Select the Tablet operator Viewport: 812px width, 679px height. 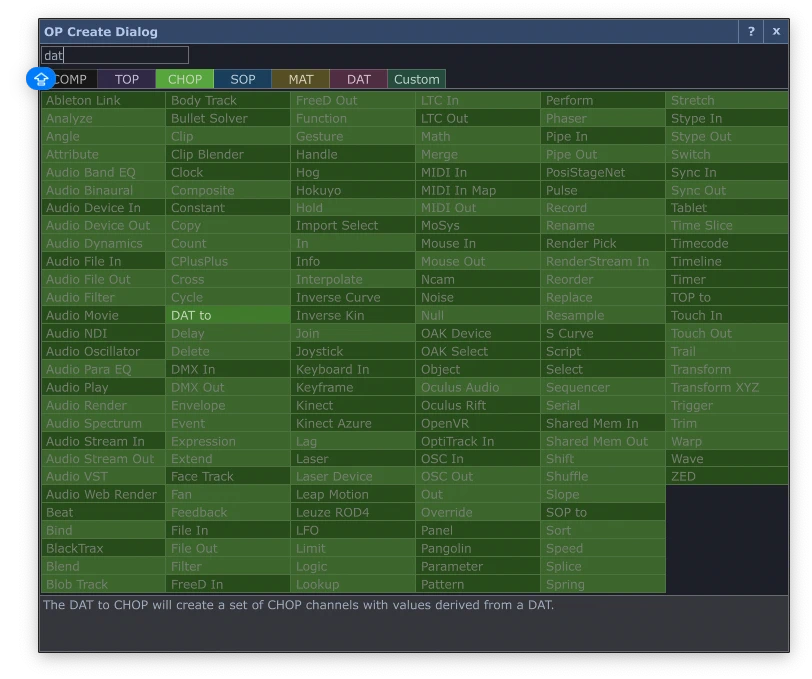pyautogui.click(x=727, y=208)
